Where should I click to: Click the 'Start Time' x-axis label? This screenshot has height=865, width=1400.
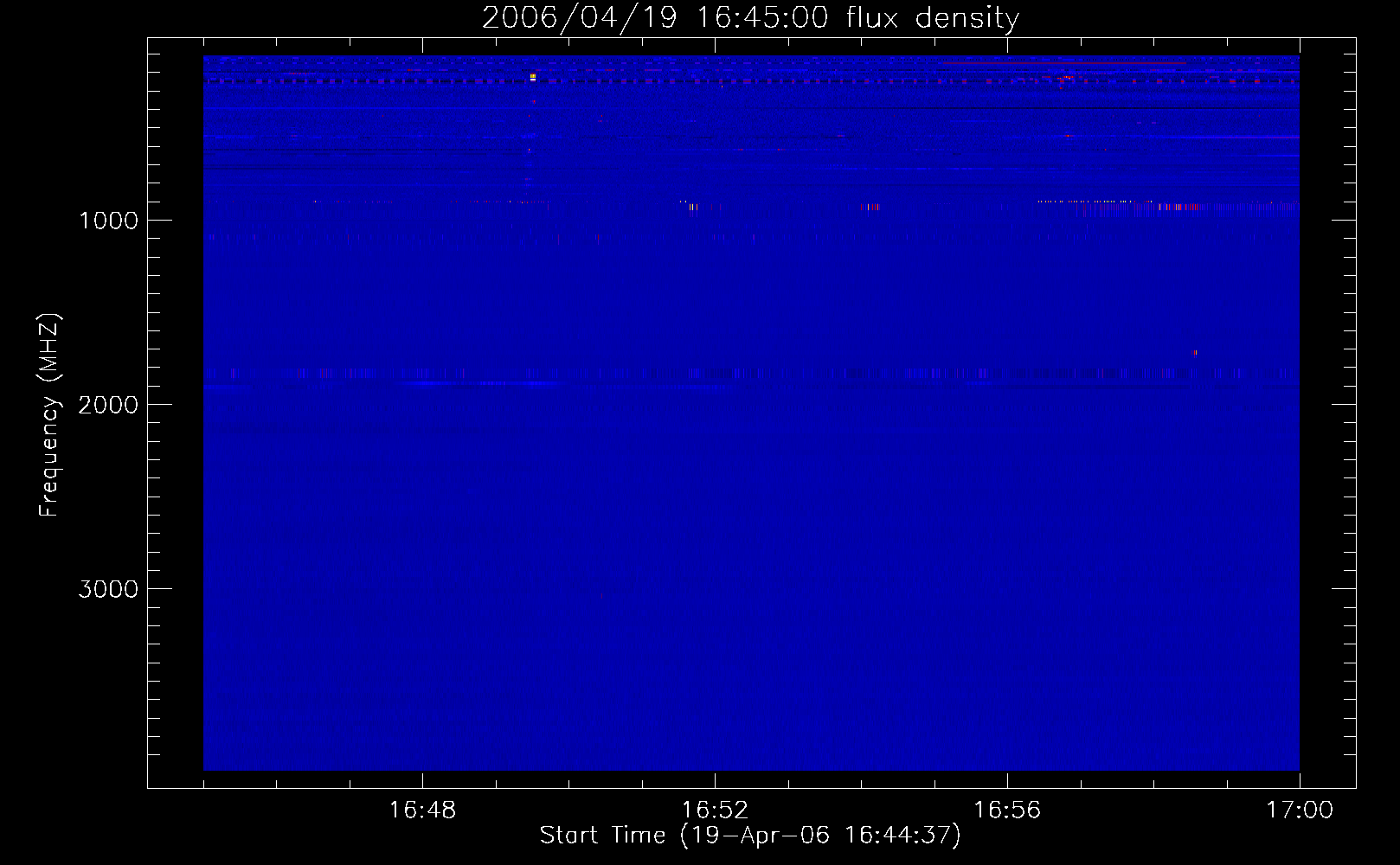click(x=750, y=836)
